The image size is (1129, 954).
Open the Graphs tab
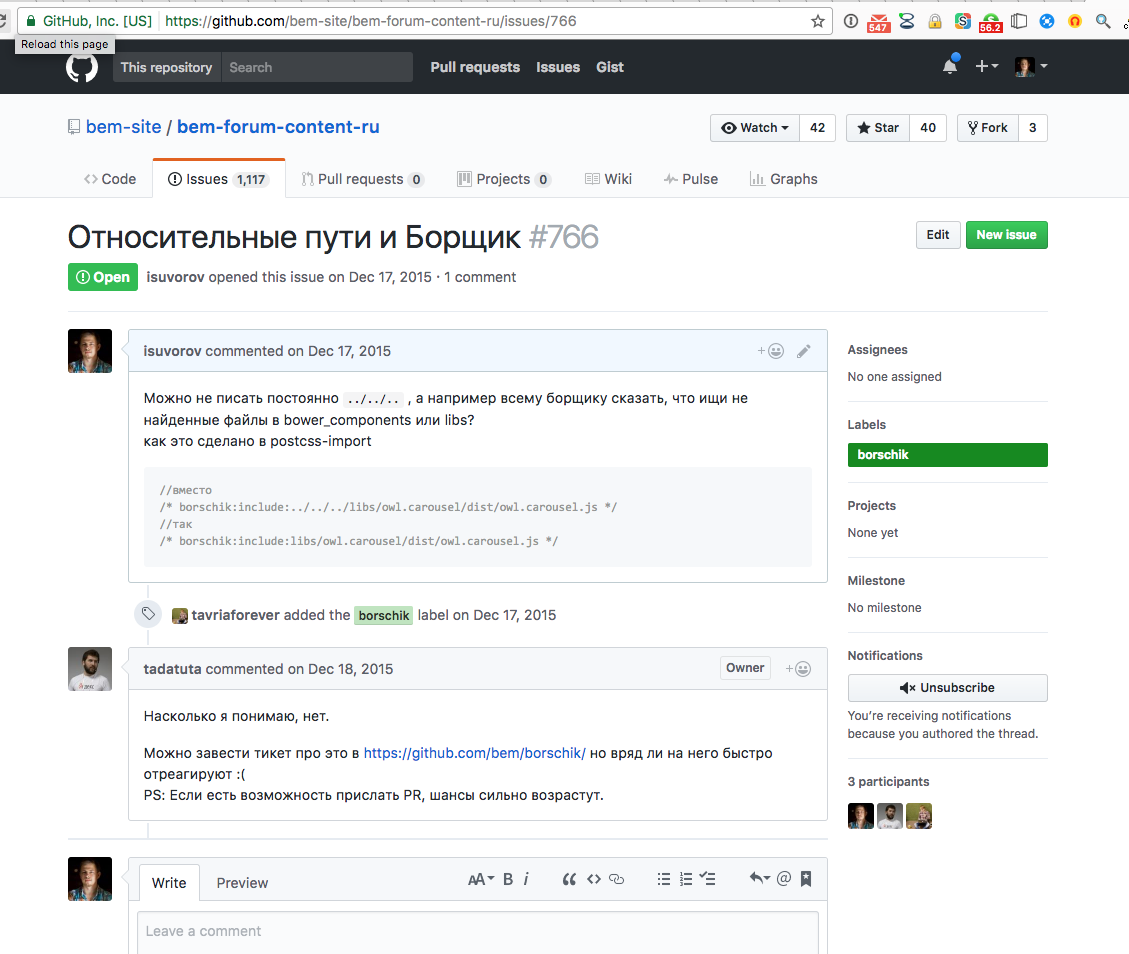pyautogui.click(x=783, y=179)
